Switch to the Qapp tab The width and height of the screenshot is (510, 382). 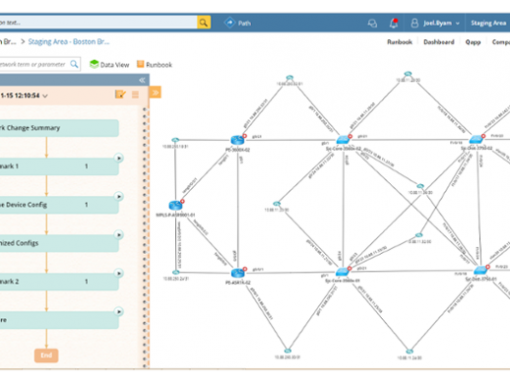(473, 42)
